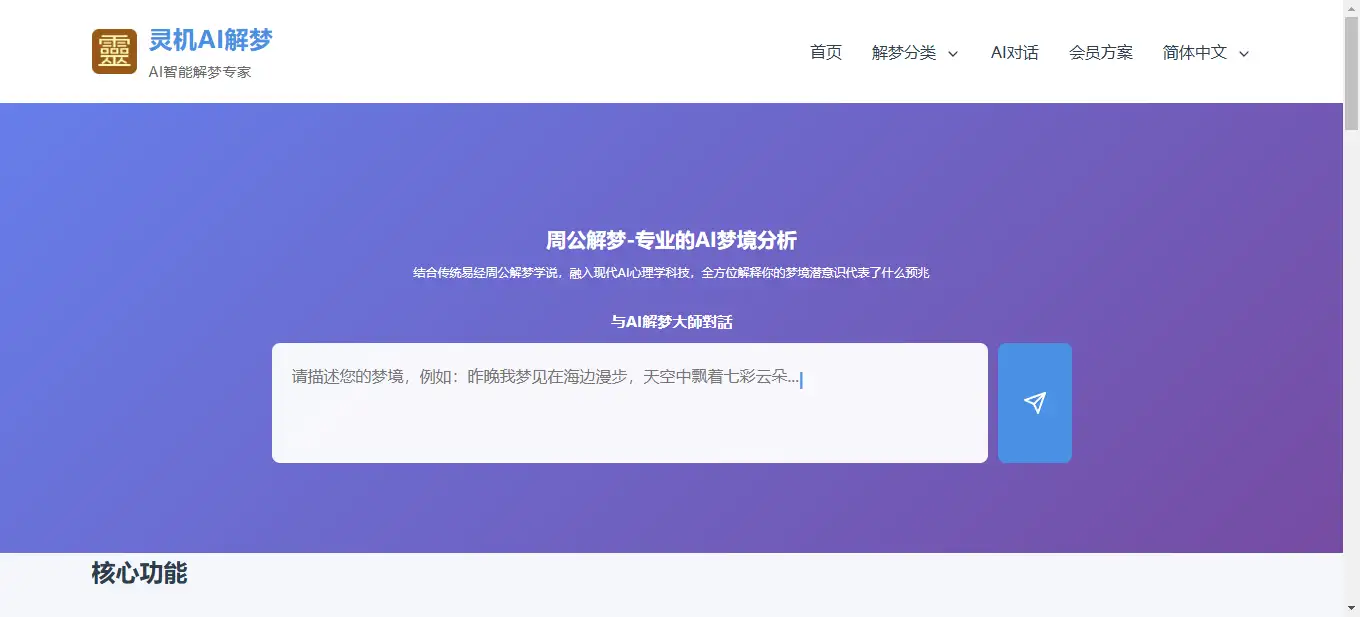Click the 结合传统易经周公解梦学说 description text
This screenshot has height=617, width=1360.
(671, 273)
